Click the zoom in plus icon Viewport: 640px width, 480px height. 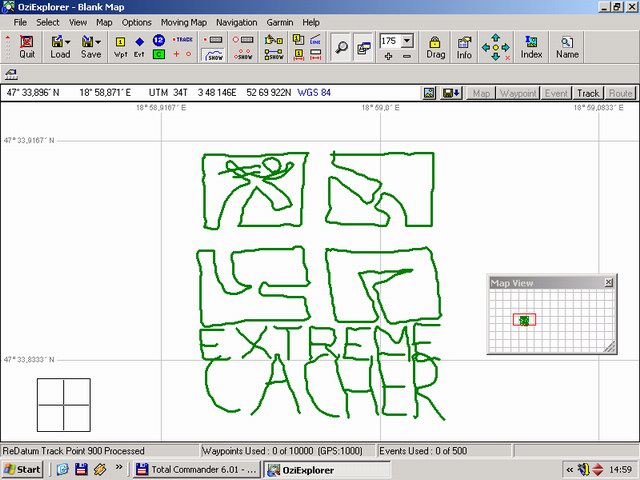click(388, 56)
